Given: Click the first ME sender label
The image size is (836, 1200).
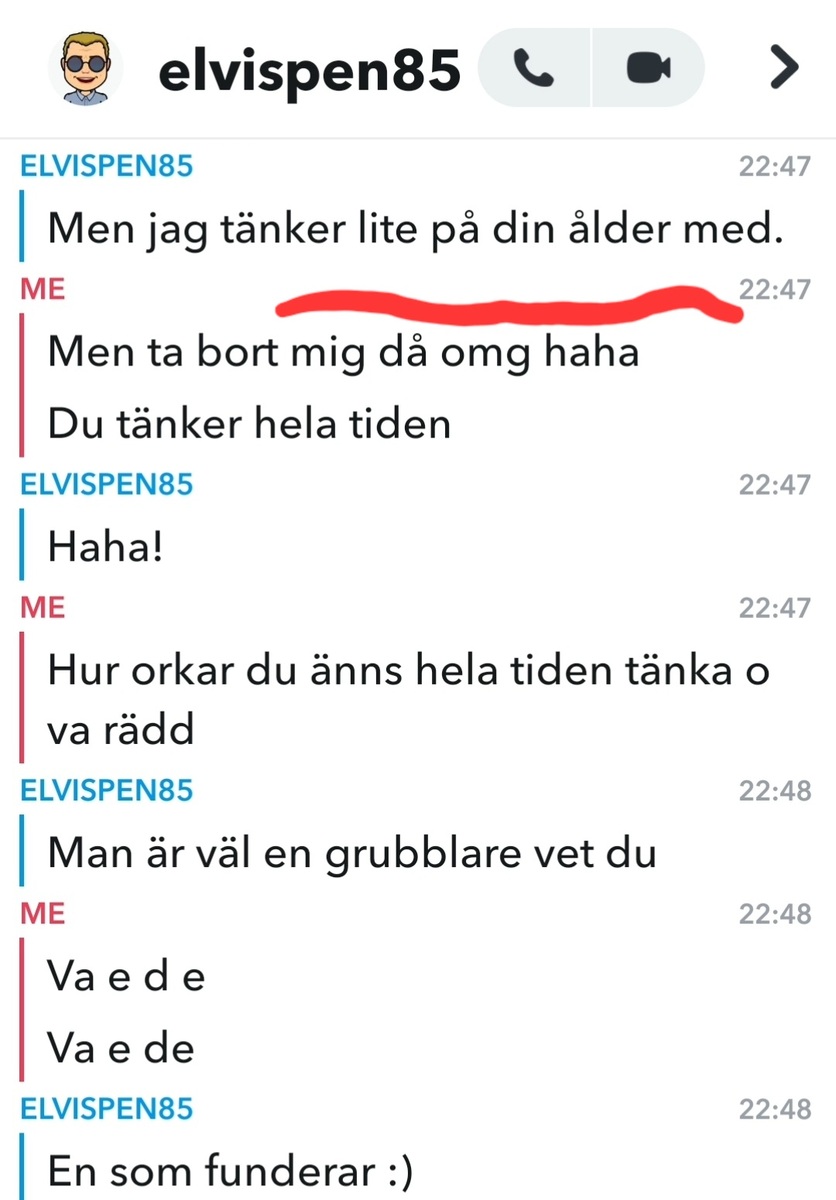Looking at the screenshot, I should 43,289.
